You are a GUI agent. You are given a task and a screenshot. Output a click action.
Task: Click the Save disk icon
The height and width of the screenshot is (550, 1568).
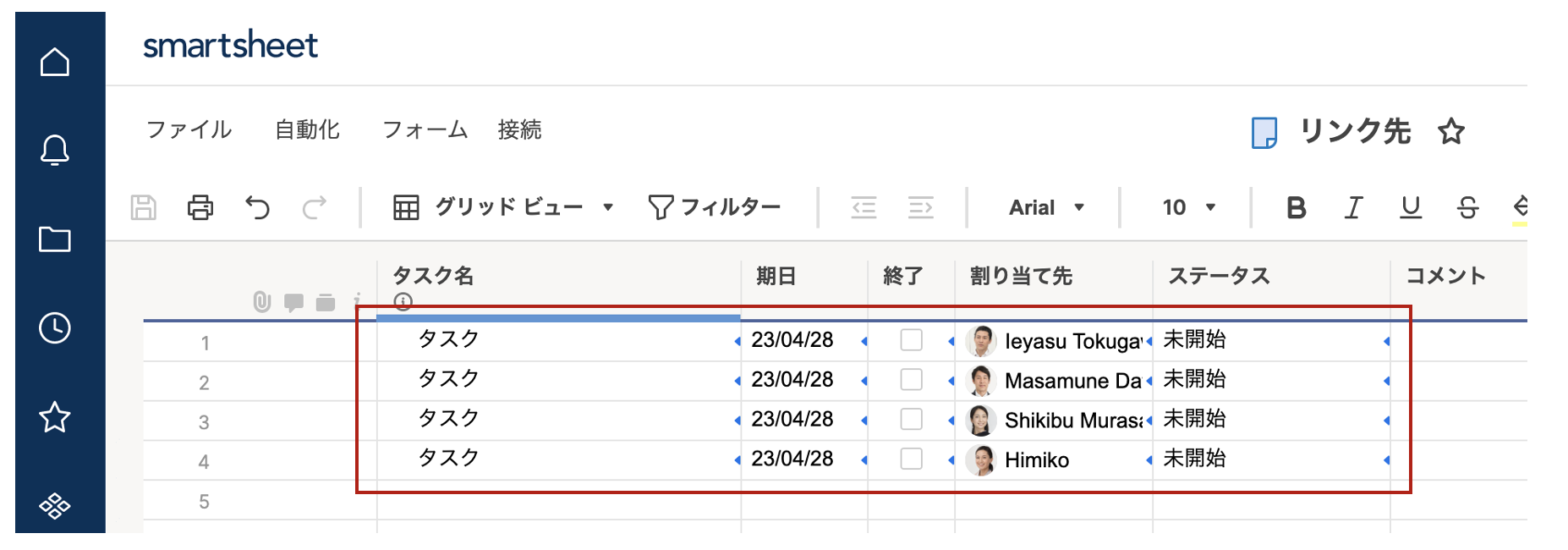pos(144,207)
